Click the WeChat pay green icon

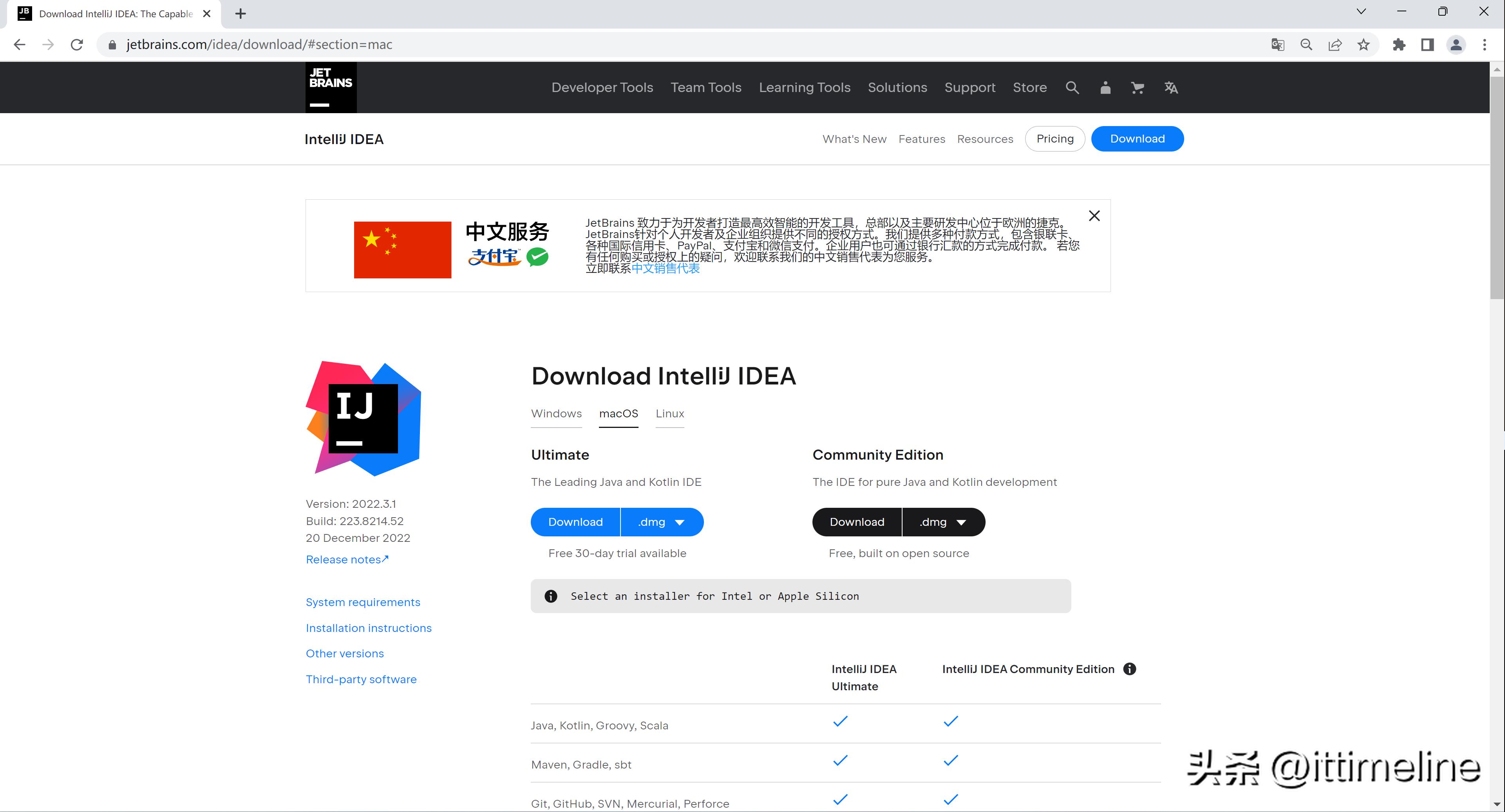(x=537, y=257)
